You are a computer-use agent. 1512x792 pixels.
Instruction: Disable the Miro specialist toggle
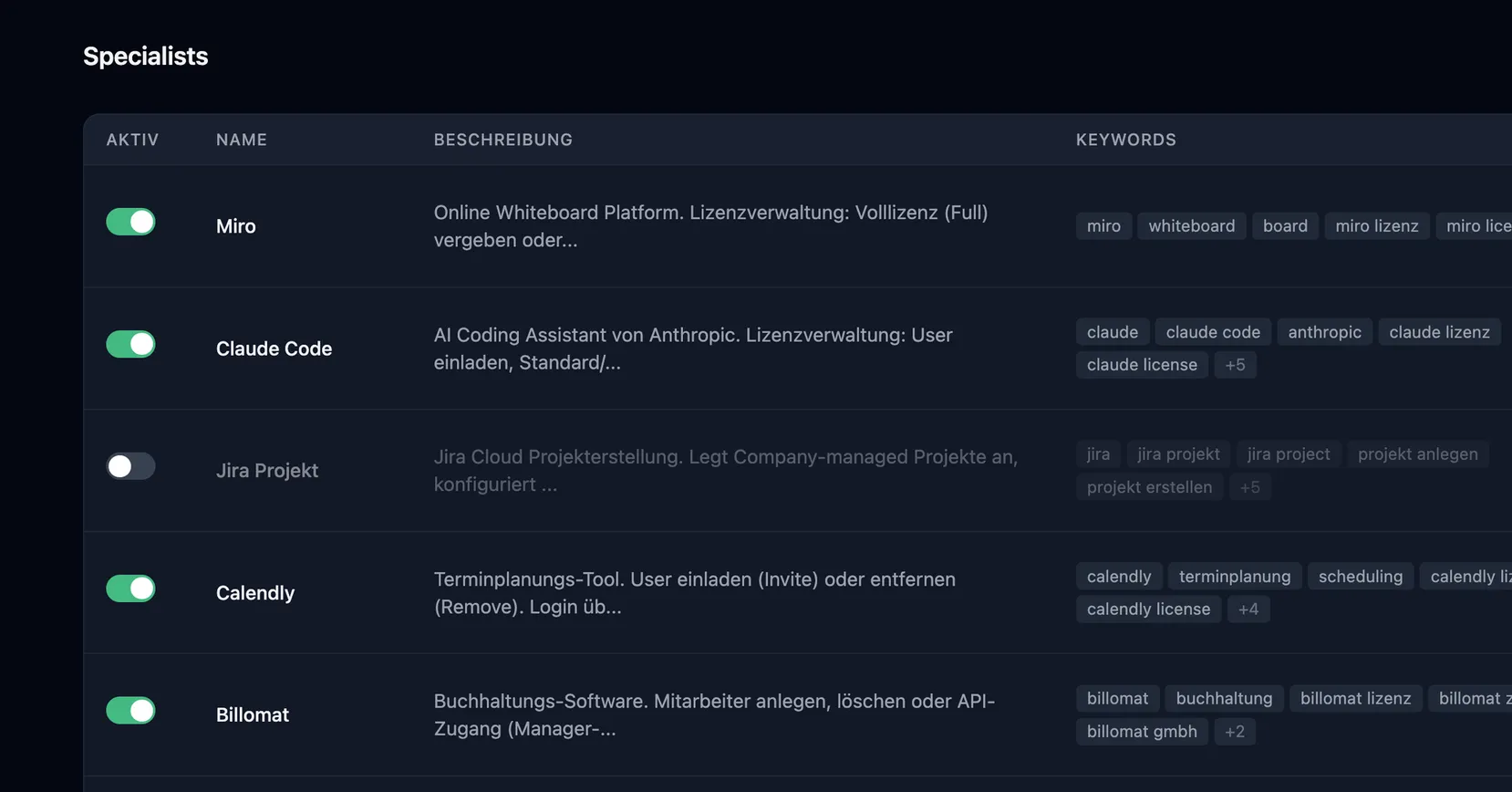pyautogui.click(x=130, y=222)
